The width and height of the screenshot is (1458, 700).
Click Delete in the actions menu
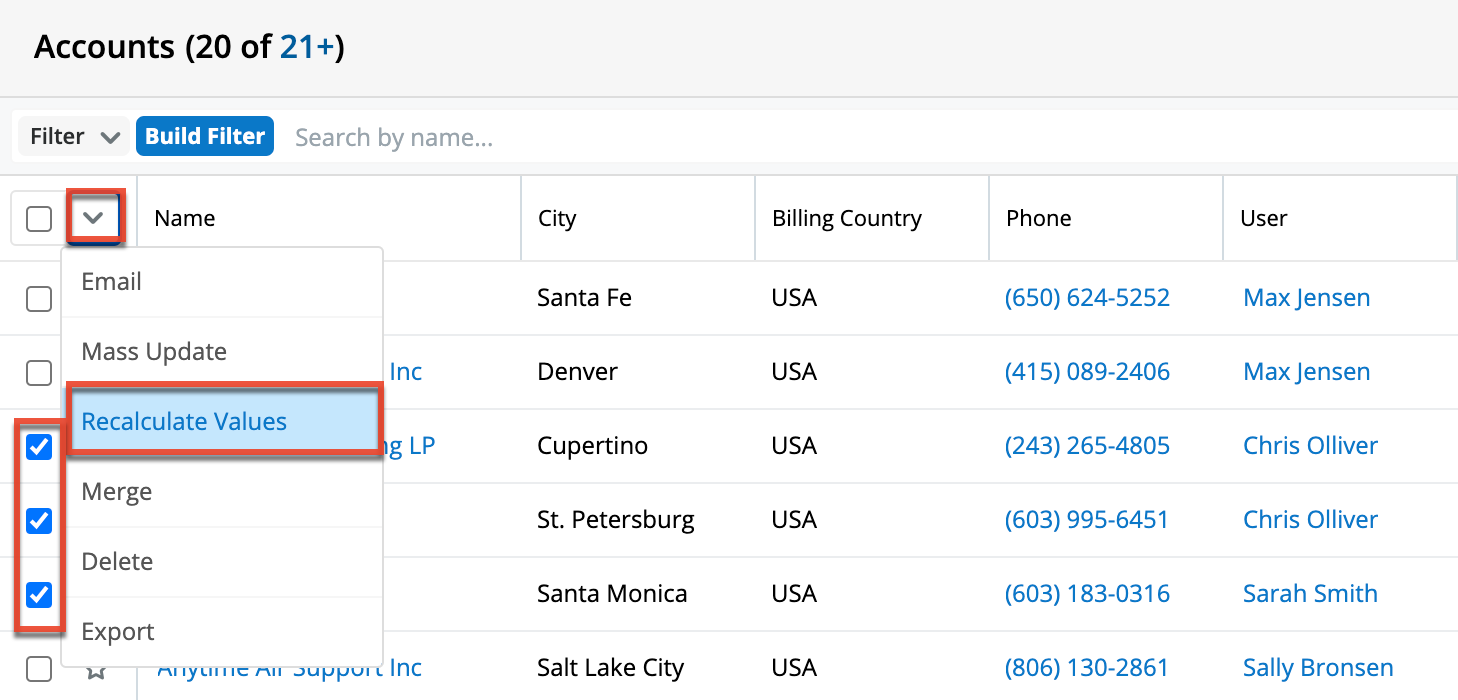[117, 562]
